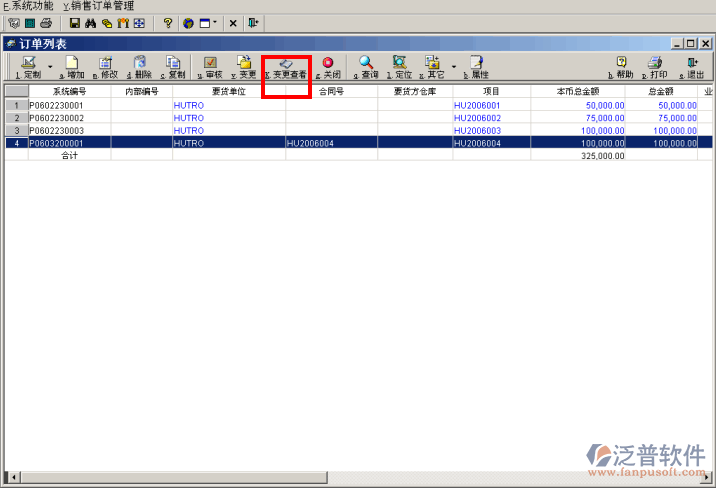Select order P0603200001
The width and height of the screenshot is (716, 488).
point(56,143)
